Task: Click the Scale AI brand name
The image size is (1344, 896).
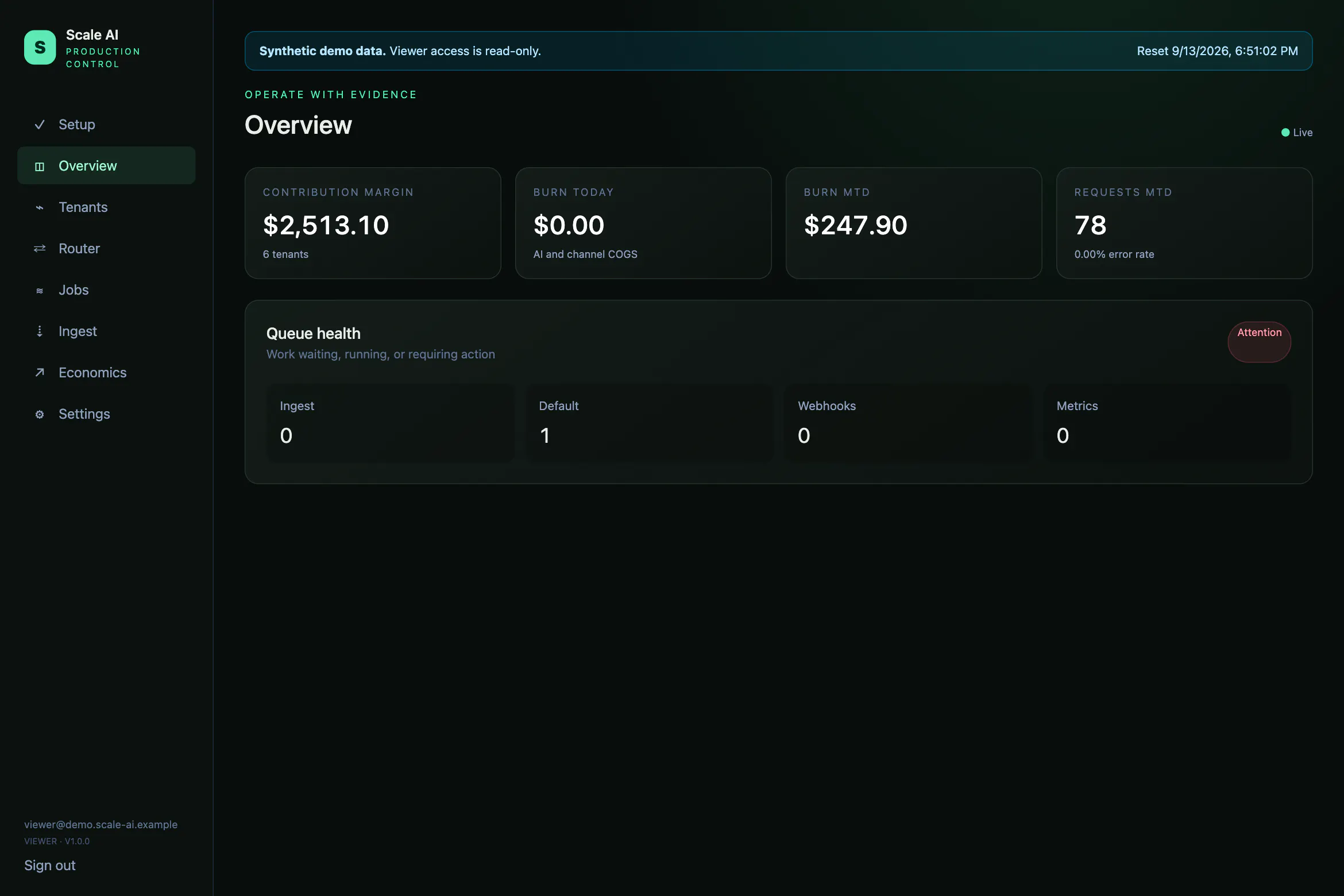Action: (92, 35)
